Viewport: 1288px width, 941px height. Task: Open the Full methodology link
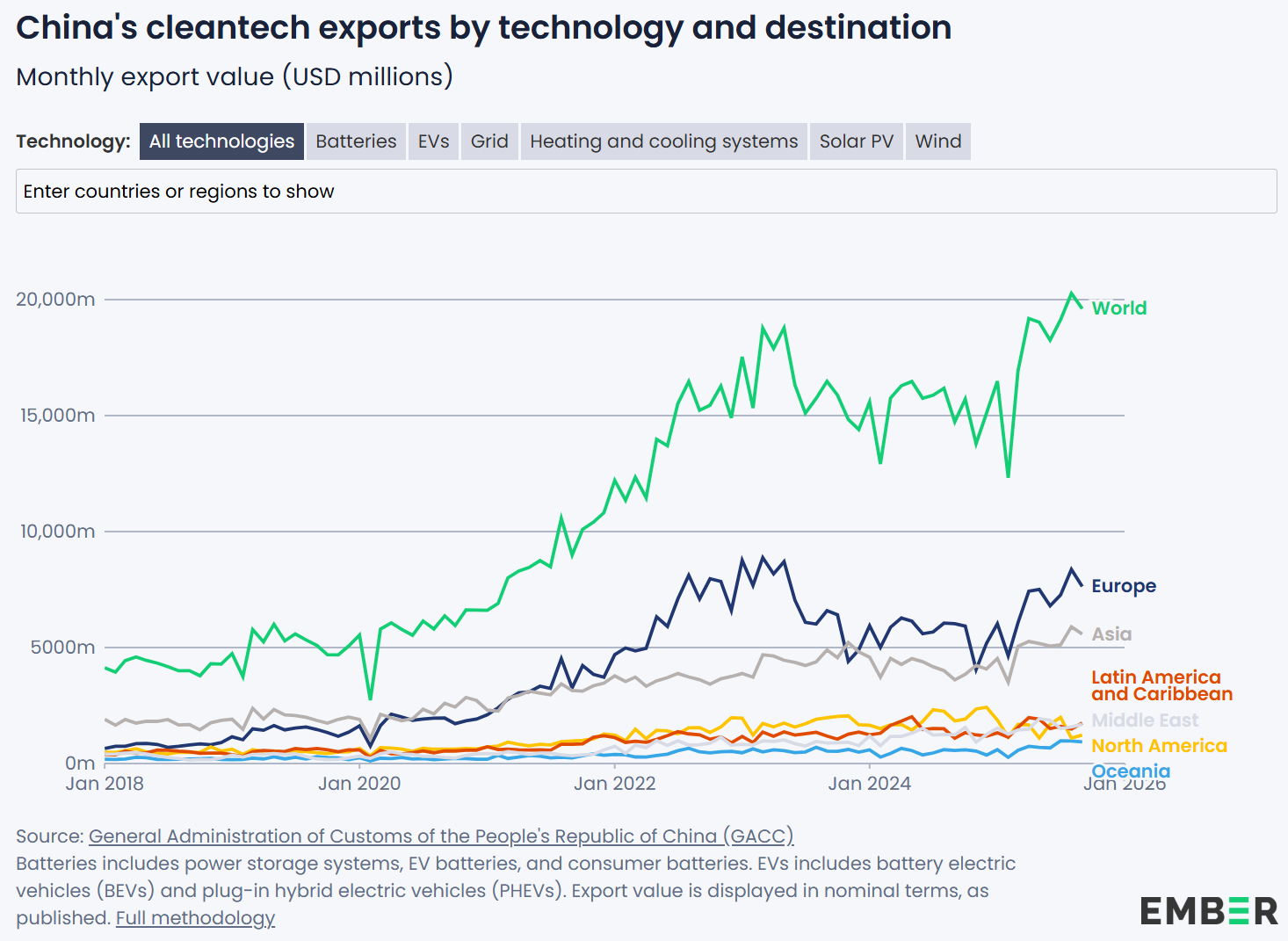[194, 917]
